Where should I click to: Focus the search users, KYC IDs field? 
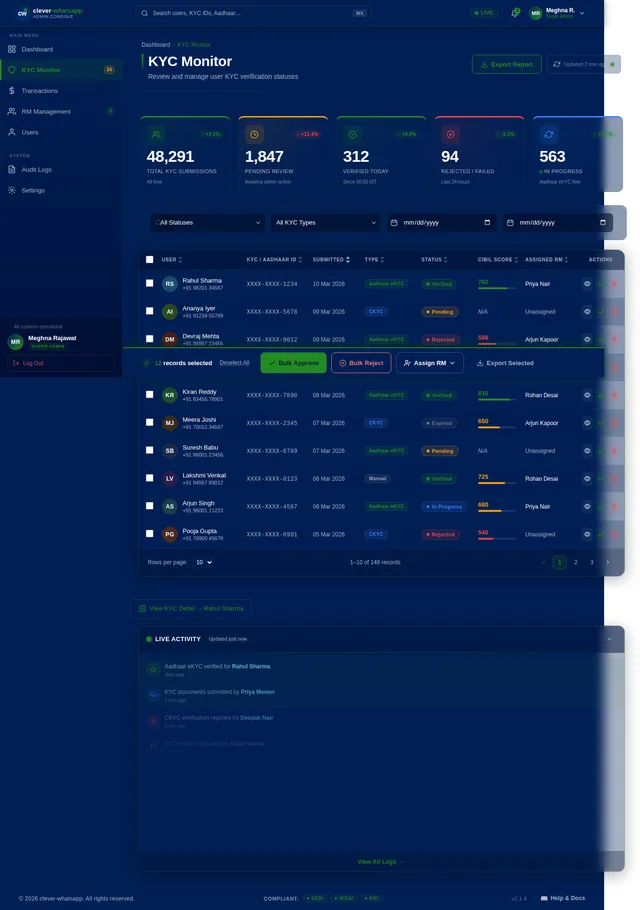point(252,13)
